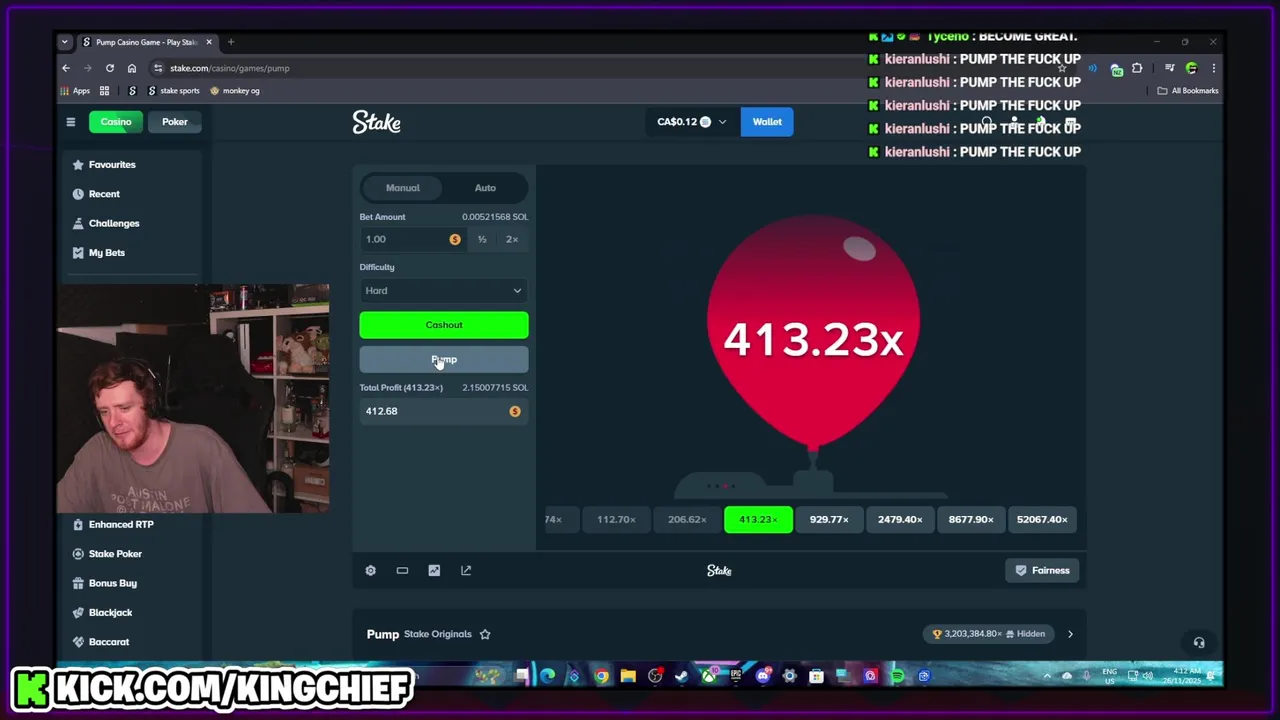Click the 3,203,384.80× top win badge

[x=988, y=634]
